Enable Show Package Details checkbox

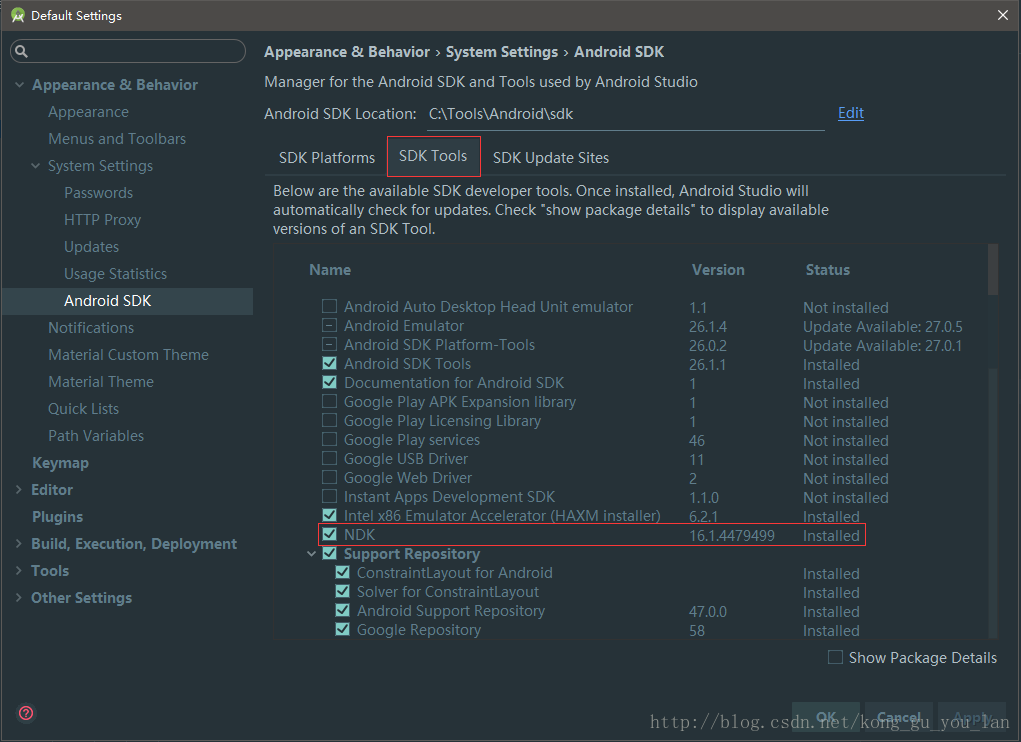coord(835,657)
